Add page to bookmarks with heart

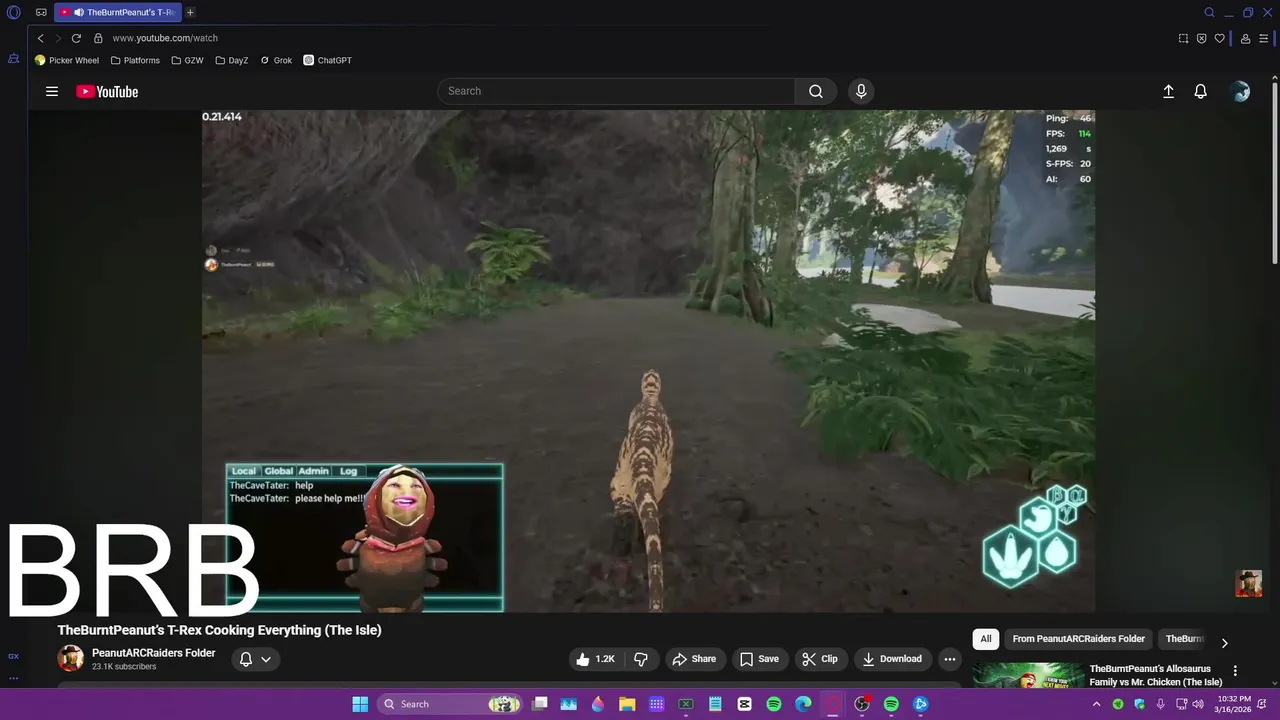[x=1220, y=38]
